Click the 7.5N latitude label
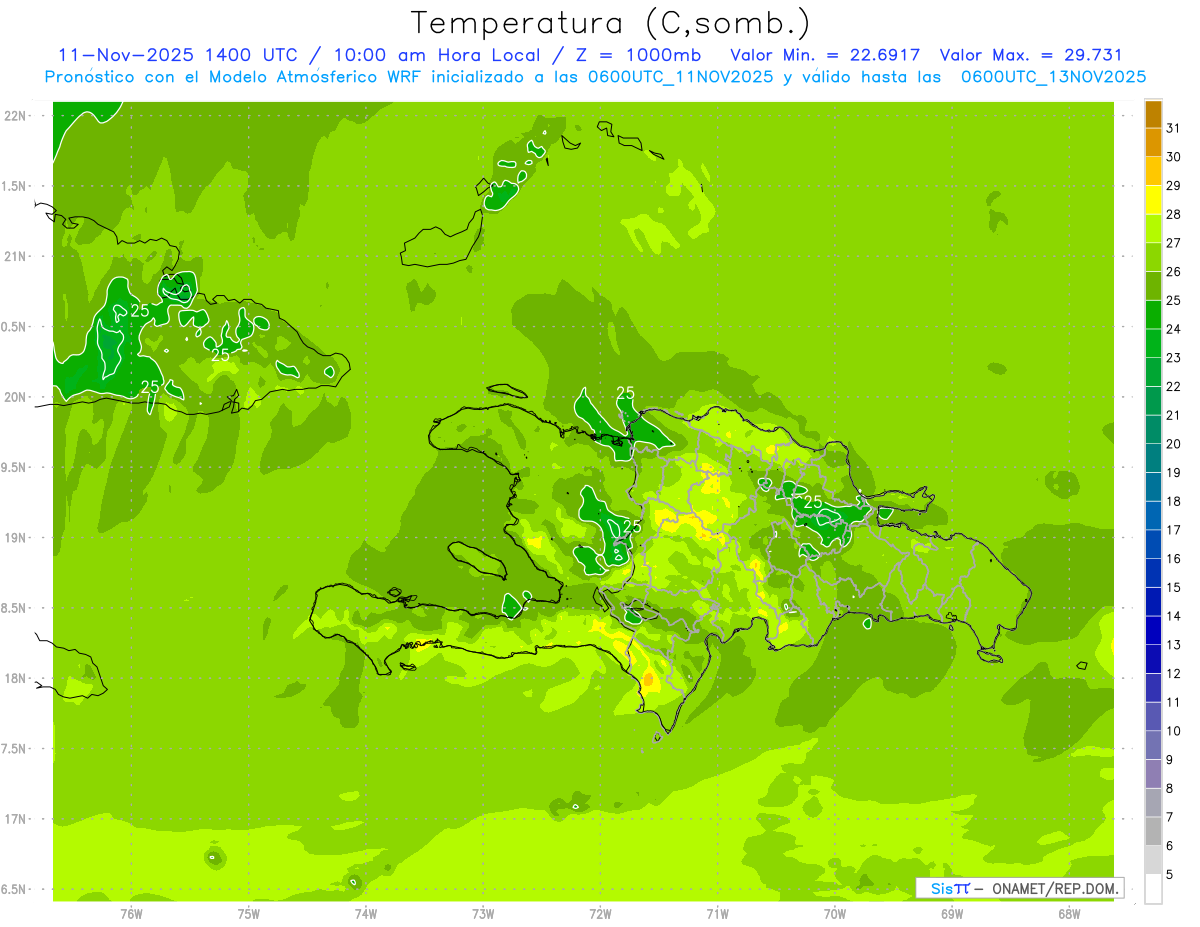Image resolution: width=1200 pixels, height=927 pixels. tap(14, 748)
